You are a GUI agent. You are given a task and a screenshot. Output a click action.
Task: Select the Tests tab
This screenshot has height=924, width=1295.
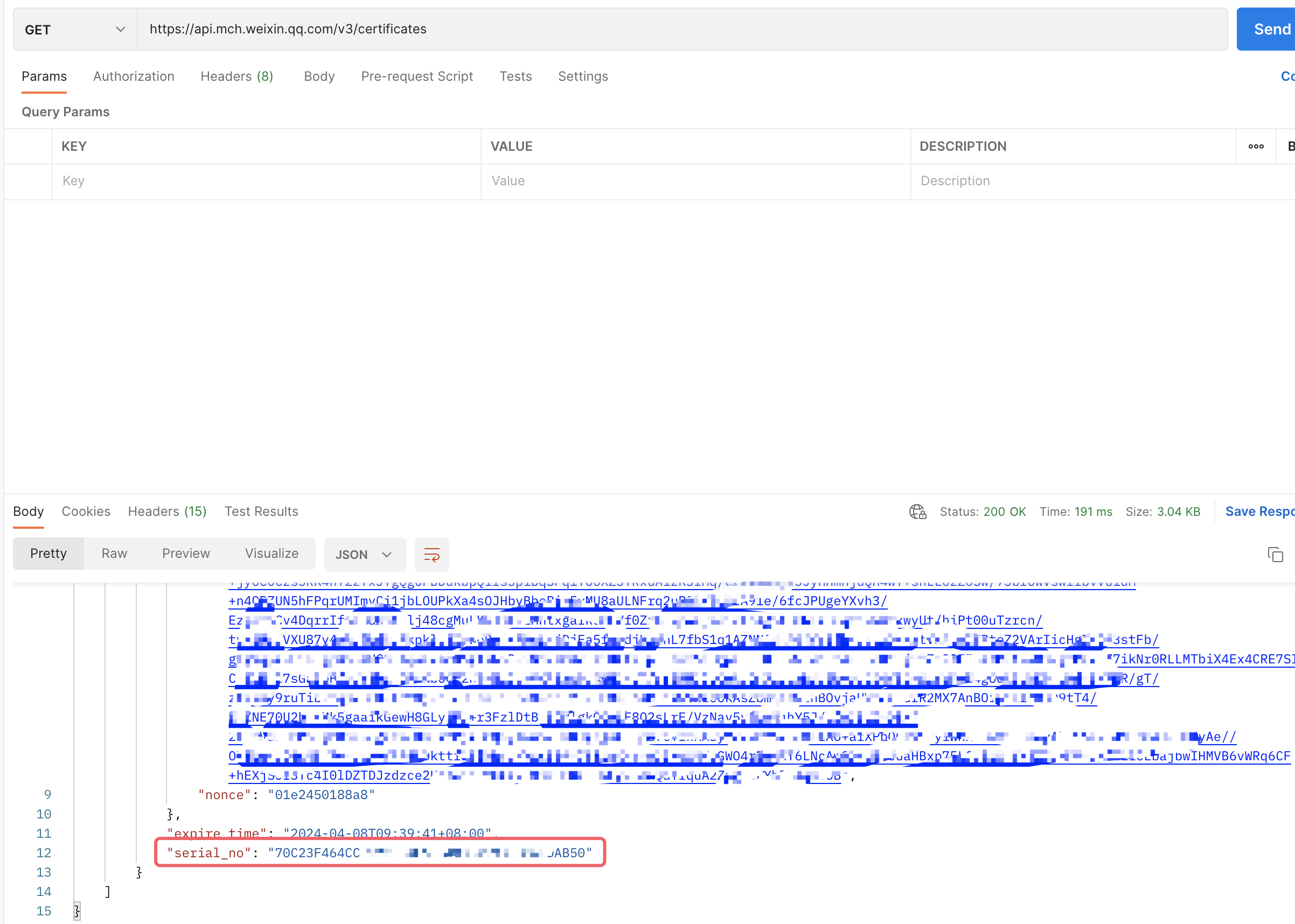pos(515,76)
